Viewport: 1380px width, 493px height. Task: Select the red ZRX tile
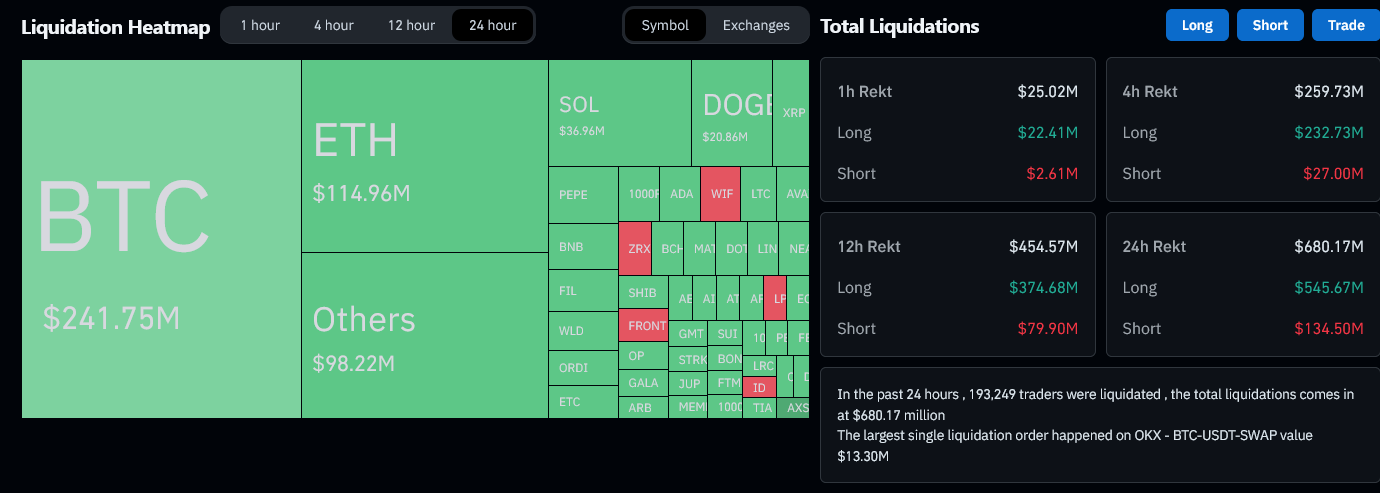(x=635, y=248)
